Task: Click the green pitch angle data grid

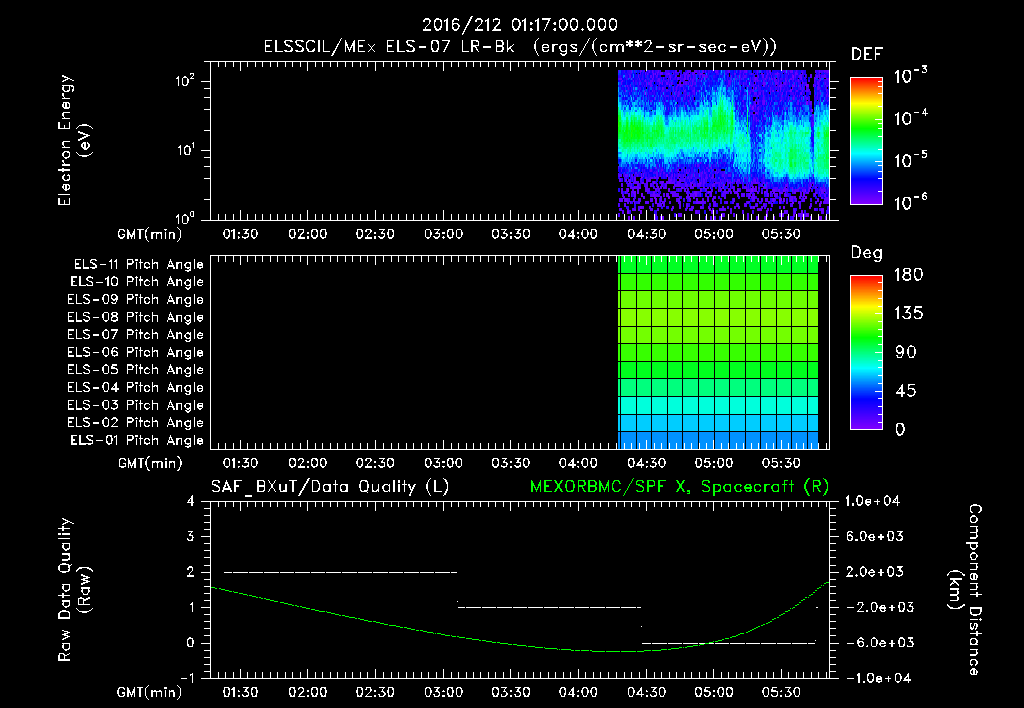Action: pyautogui.click(x=718, y=352)
